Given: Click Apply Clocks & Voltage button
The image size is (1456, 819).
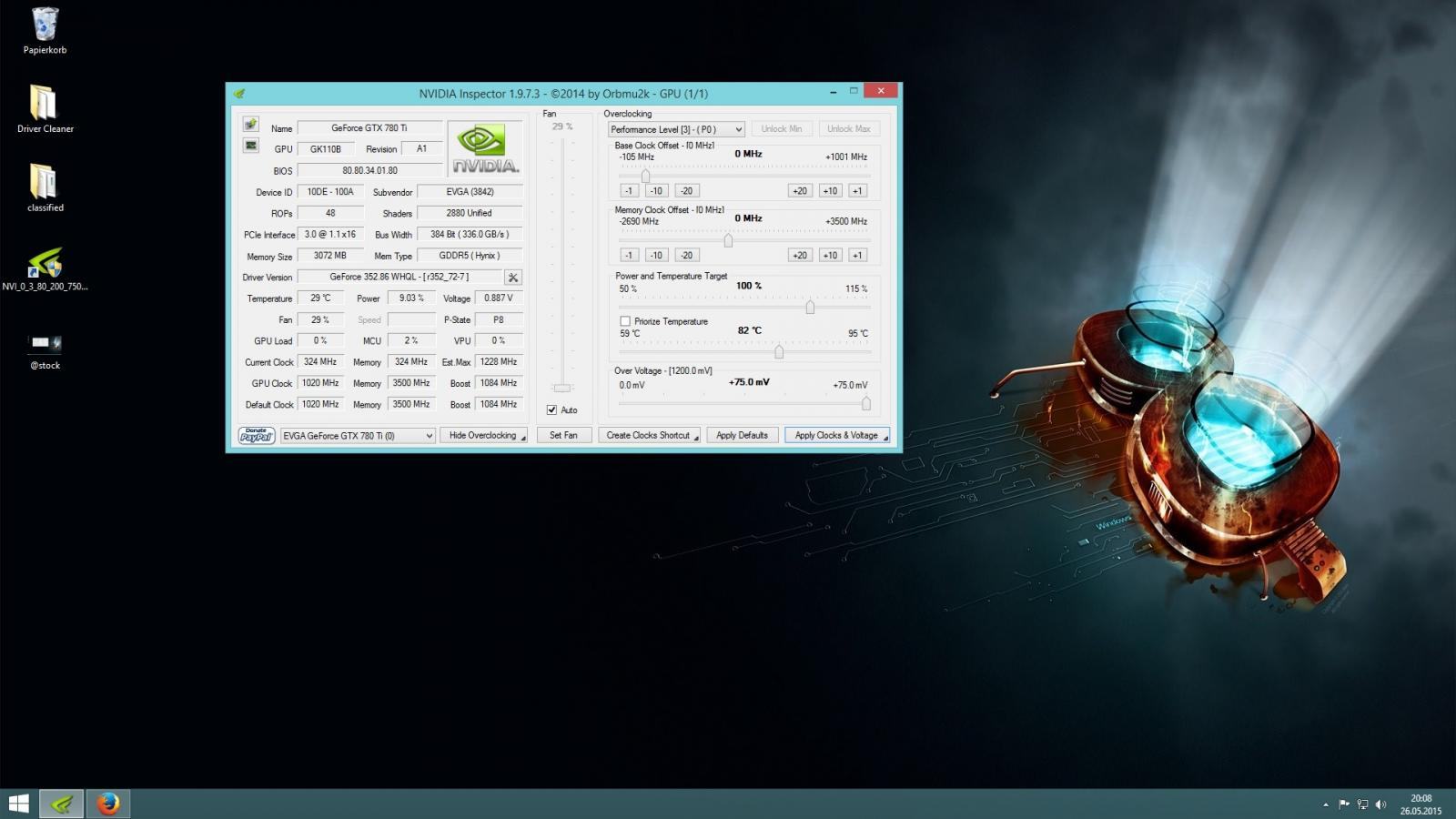Looking at the screenshot, I should 836,436.
